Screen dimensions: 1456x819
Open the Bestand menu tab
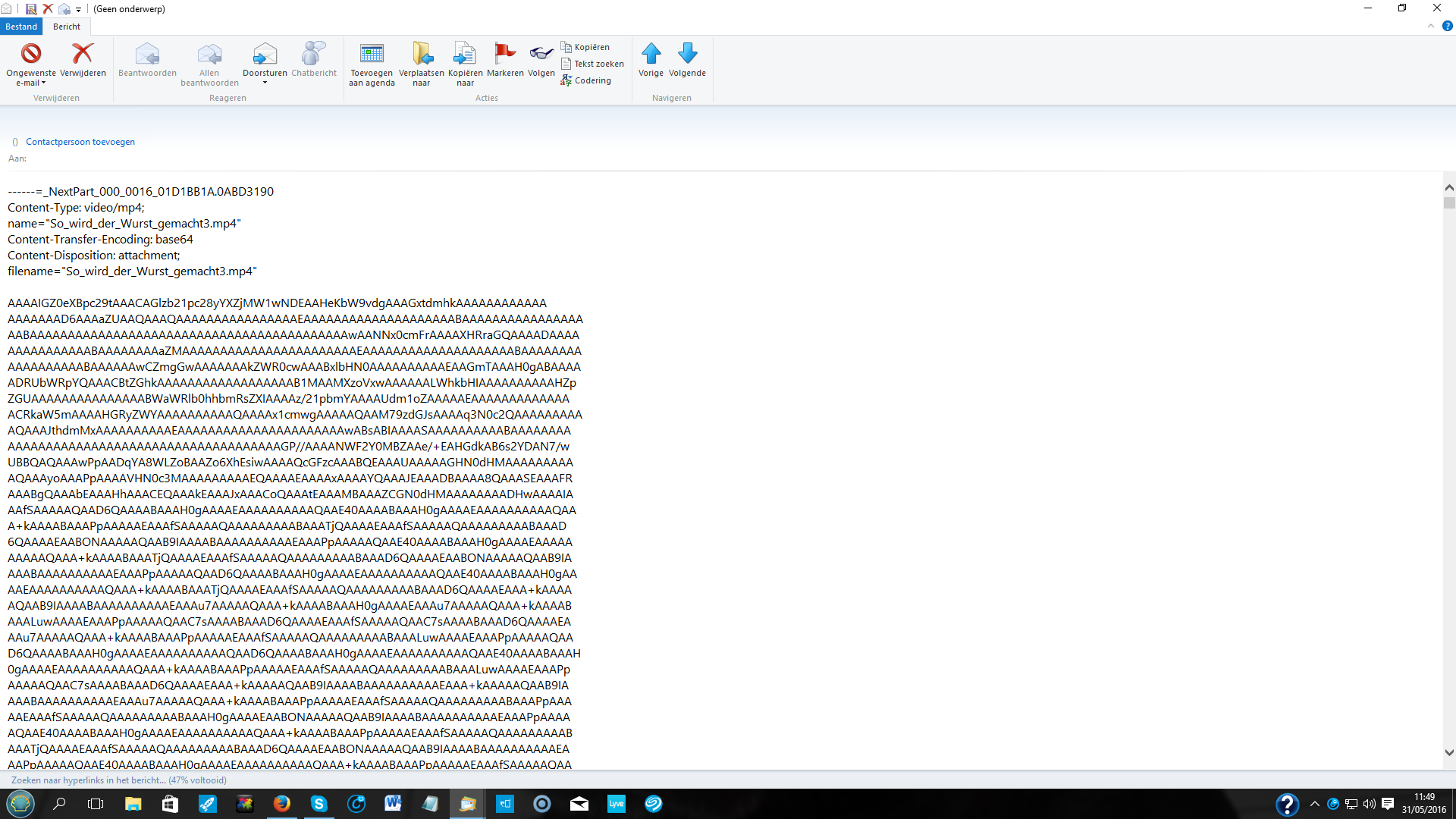click(21, 27)
